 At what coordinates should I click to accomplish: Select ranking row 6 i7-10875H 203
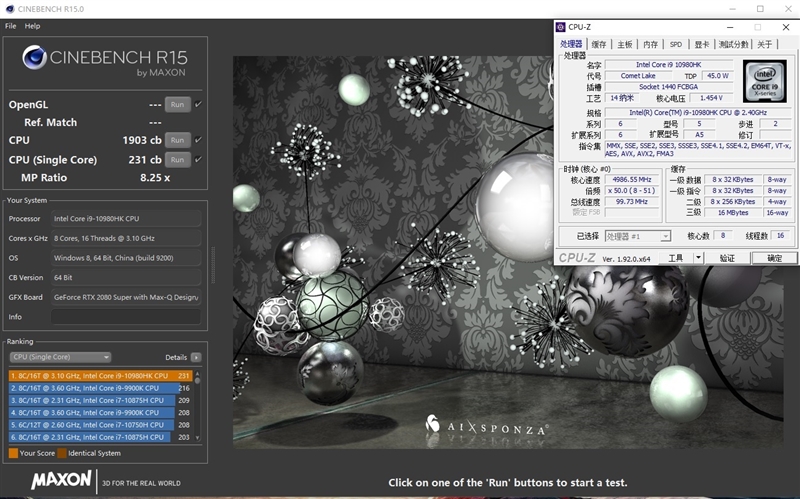click(99, 437)
